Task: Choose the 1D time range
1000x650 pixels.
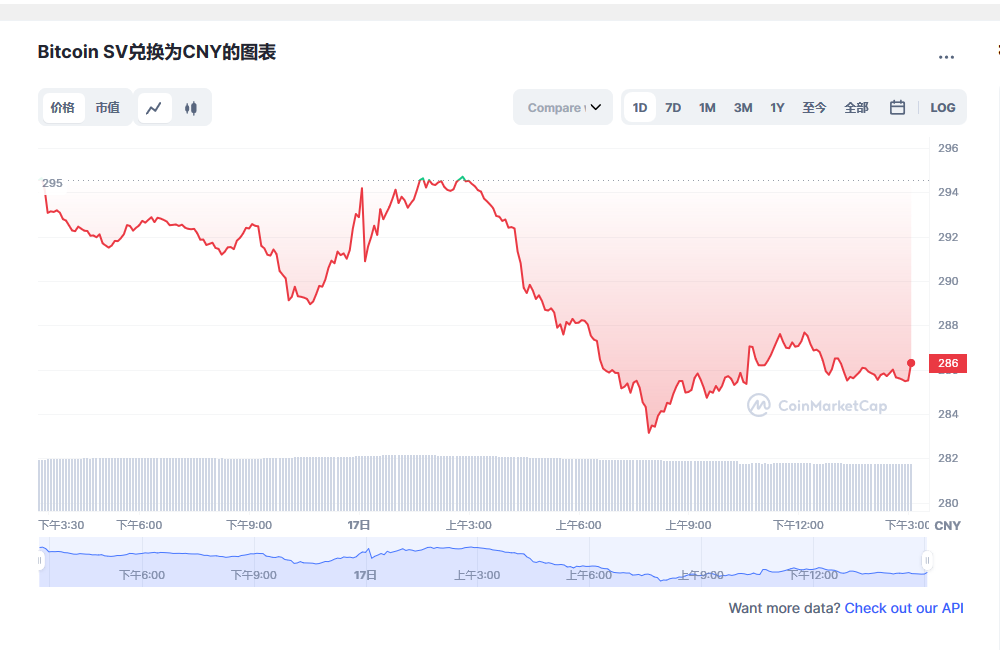Action: 640,107
